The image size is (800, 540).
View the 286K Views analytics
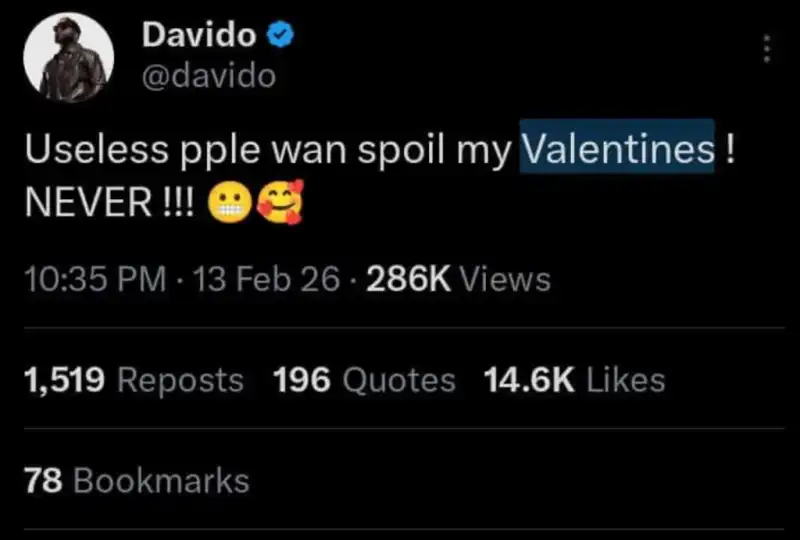click(458, 280)
